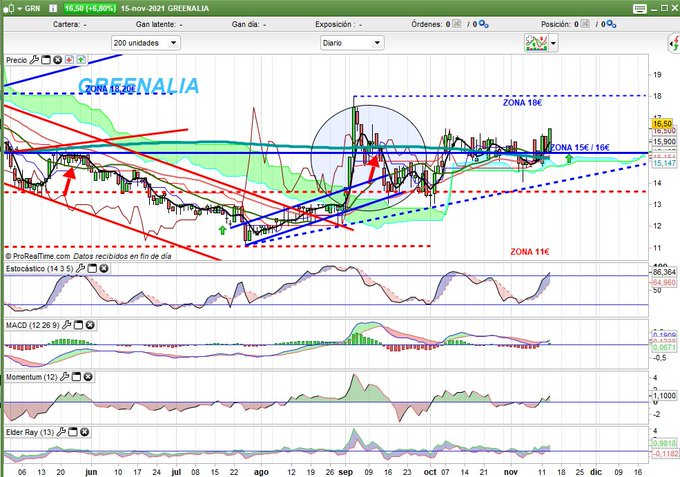Click the 16,50 (+6,80%) price badge

pos(90,8)
